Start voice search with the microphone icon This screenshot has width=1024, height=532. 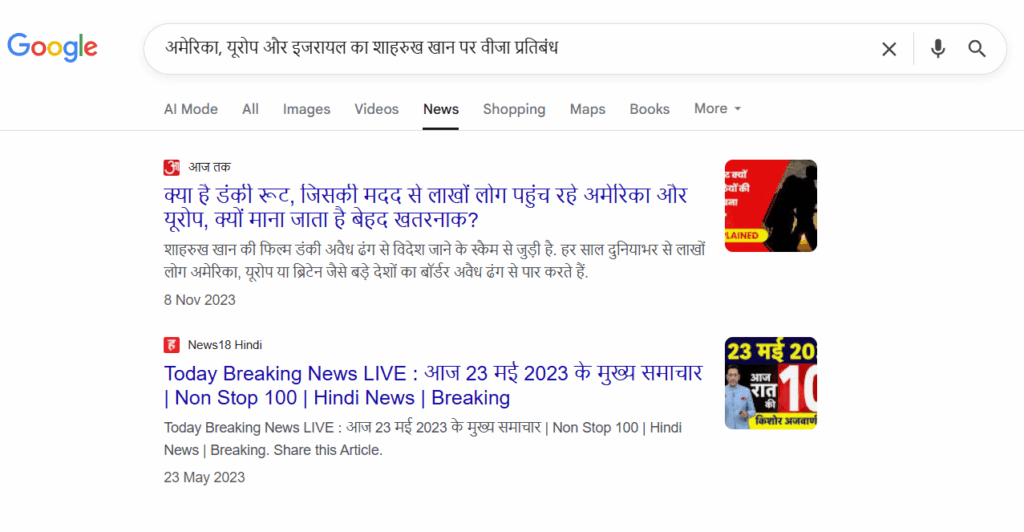(937, 49)
